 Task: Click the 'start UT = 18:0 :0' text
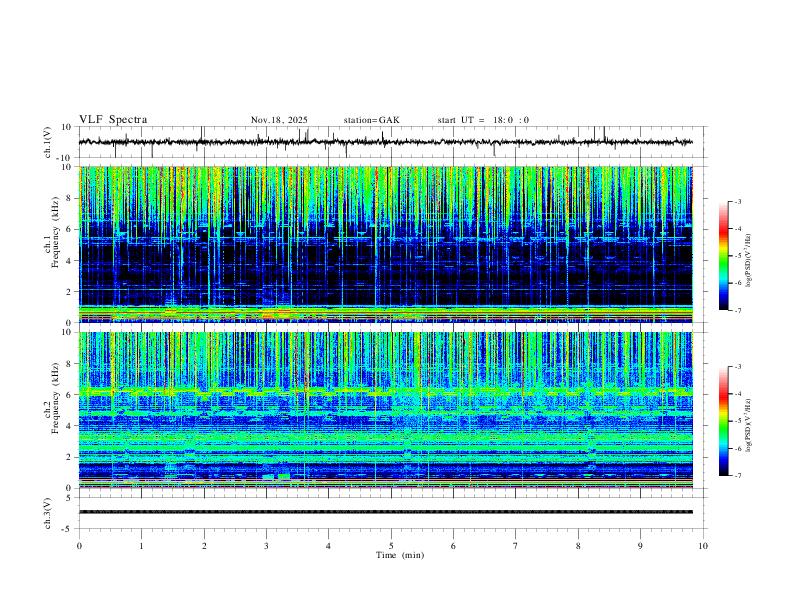click(483, 120)
